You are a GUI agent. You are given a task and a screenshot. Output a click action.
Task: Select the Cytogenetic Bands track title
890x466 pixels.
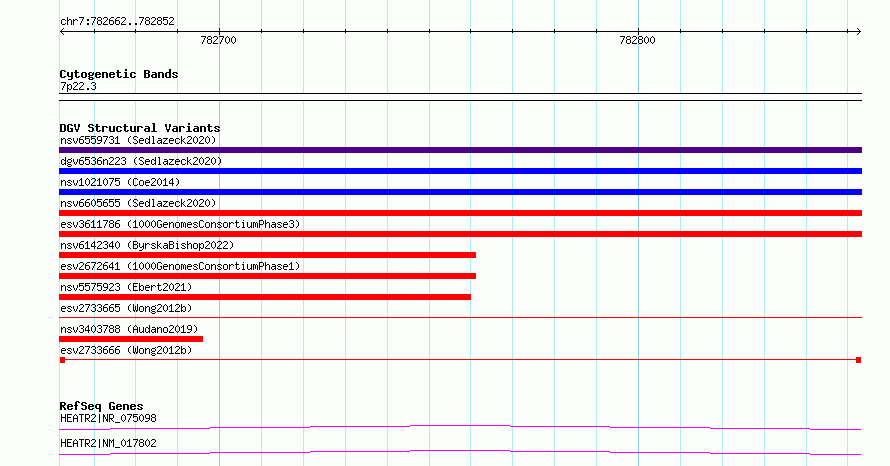point(119,74)
